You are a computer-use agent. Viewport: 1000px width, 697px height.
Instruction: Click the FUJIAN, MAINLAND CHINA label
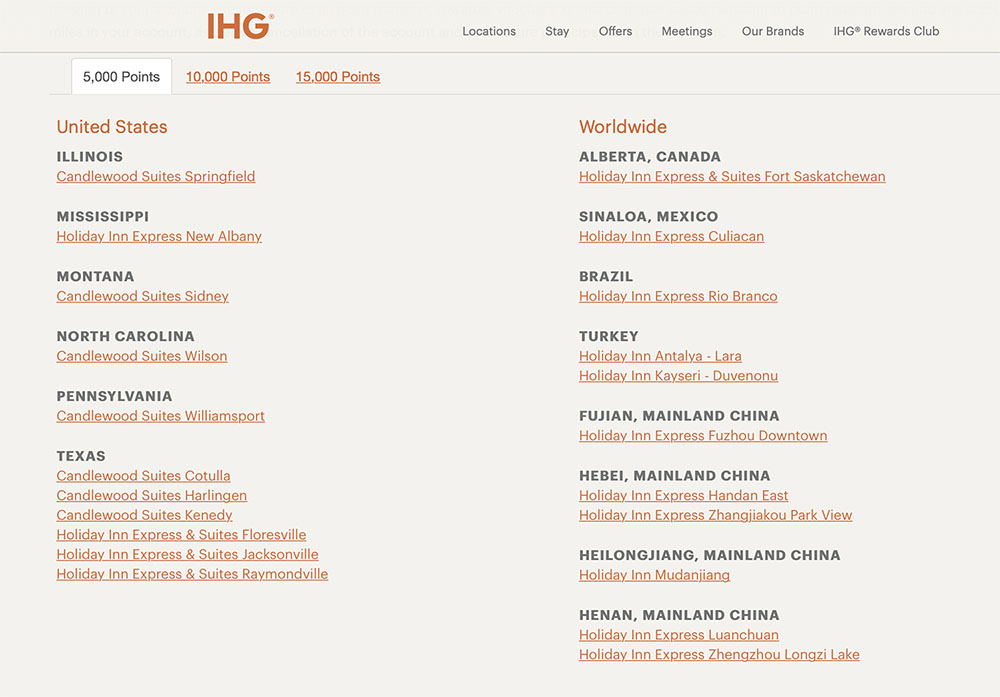679,416
